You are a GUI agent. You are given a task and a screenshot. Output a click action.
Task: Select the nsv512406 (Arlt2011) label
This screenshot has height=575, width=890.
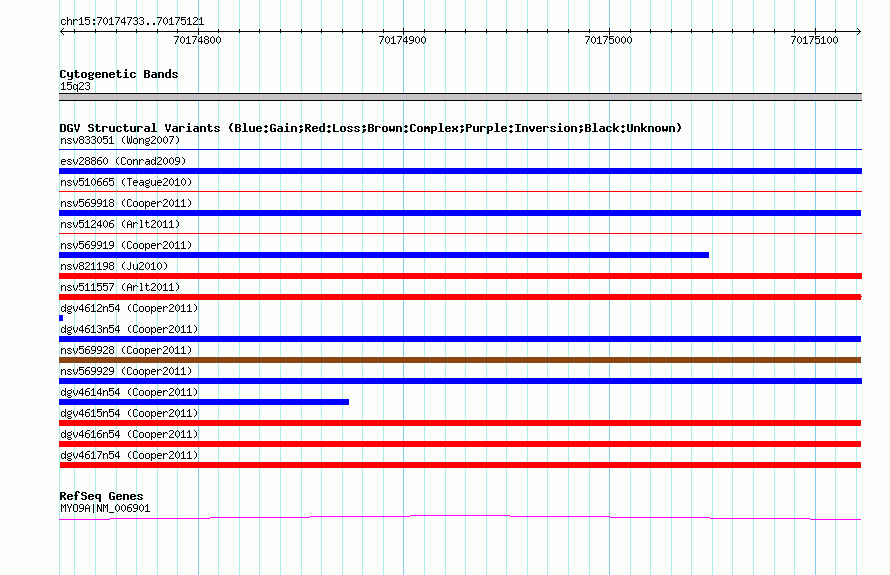(120, 224)
